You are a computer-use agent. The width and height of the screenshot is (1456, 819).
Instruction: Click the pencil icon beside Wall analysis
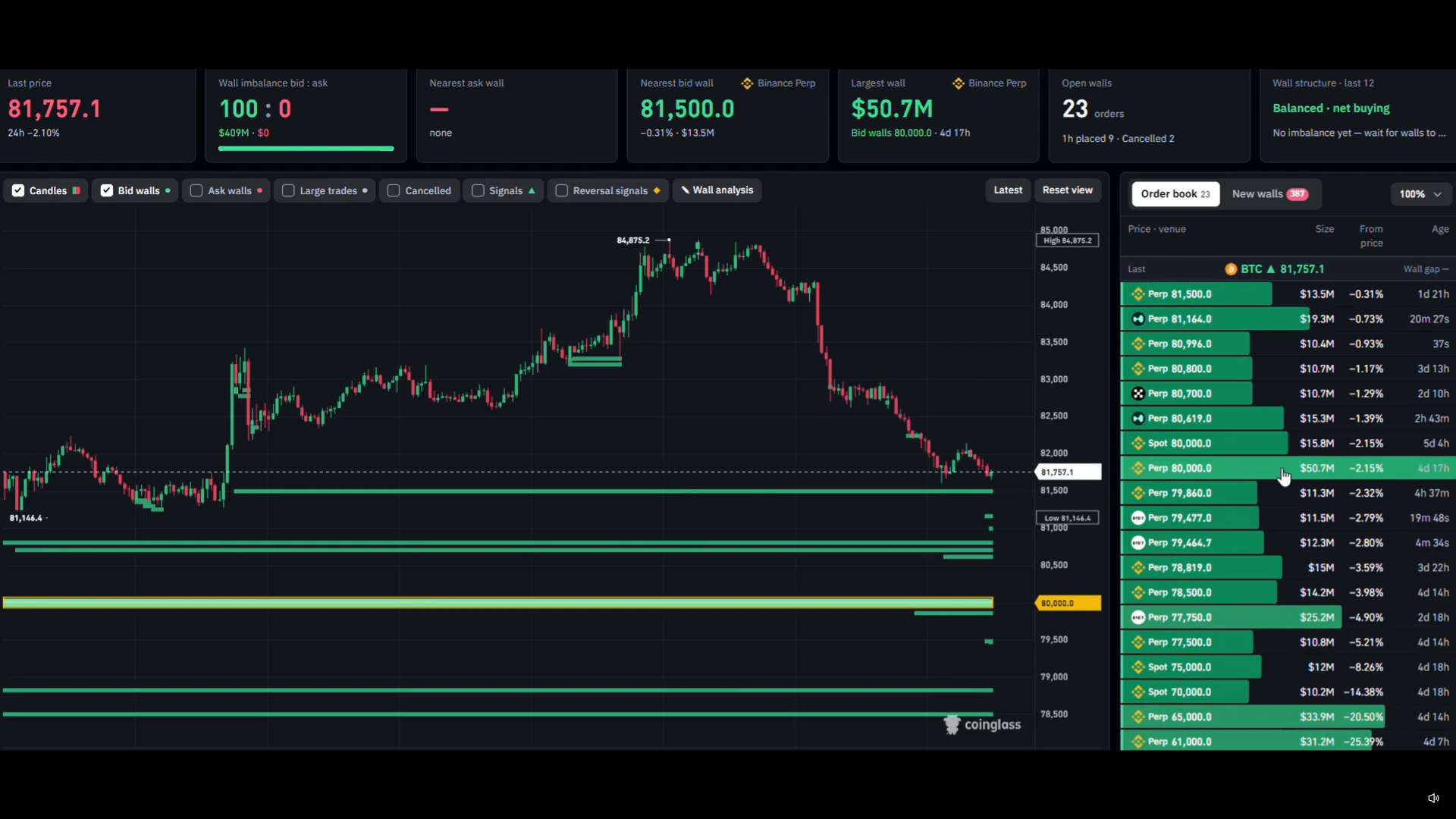(685, 190)
